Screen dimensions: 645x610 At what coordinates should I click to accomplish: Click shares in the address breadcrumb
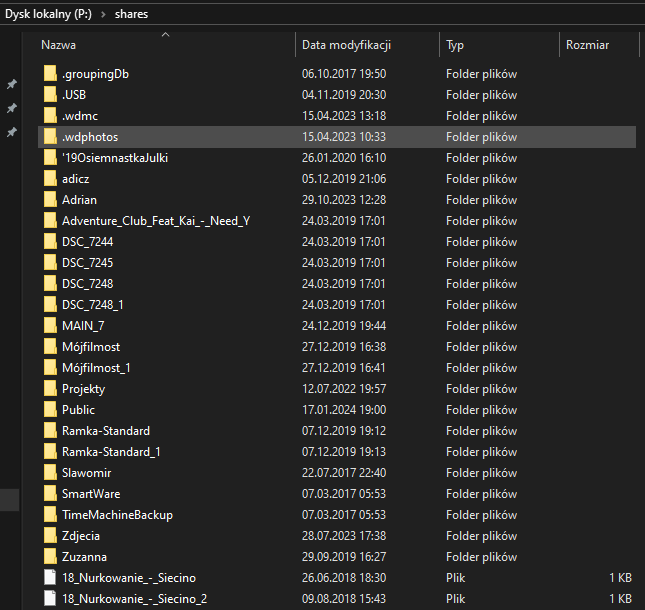[131, 14]
